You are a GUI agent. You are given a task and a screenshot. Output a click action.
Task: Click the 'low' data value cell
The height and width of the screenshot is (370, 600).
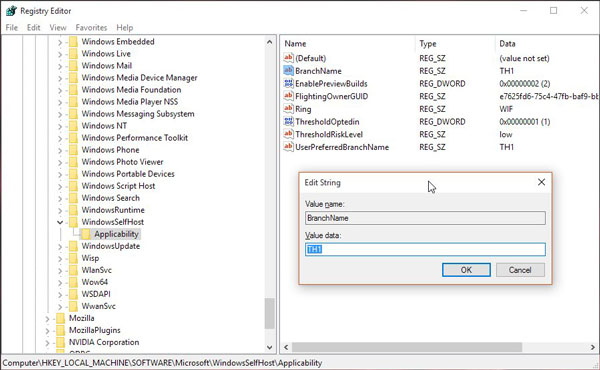pos(506,134)
